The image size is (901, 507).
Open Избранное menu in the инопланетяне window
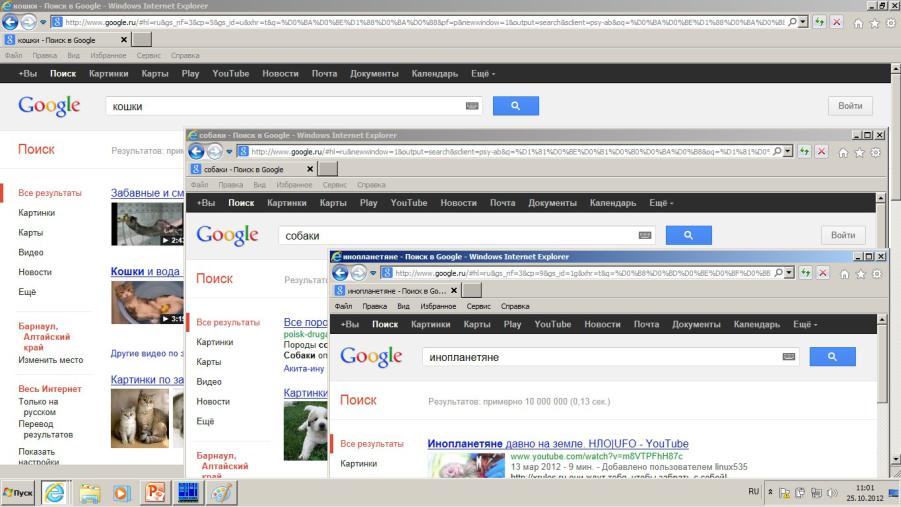point(438,306)
